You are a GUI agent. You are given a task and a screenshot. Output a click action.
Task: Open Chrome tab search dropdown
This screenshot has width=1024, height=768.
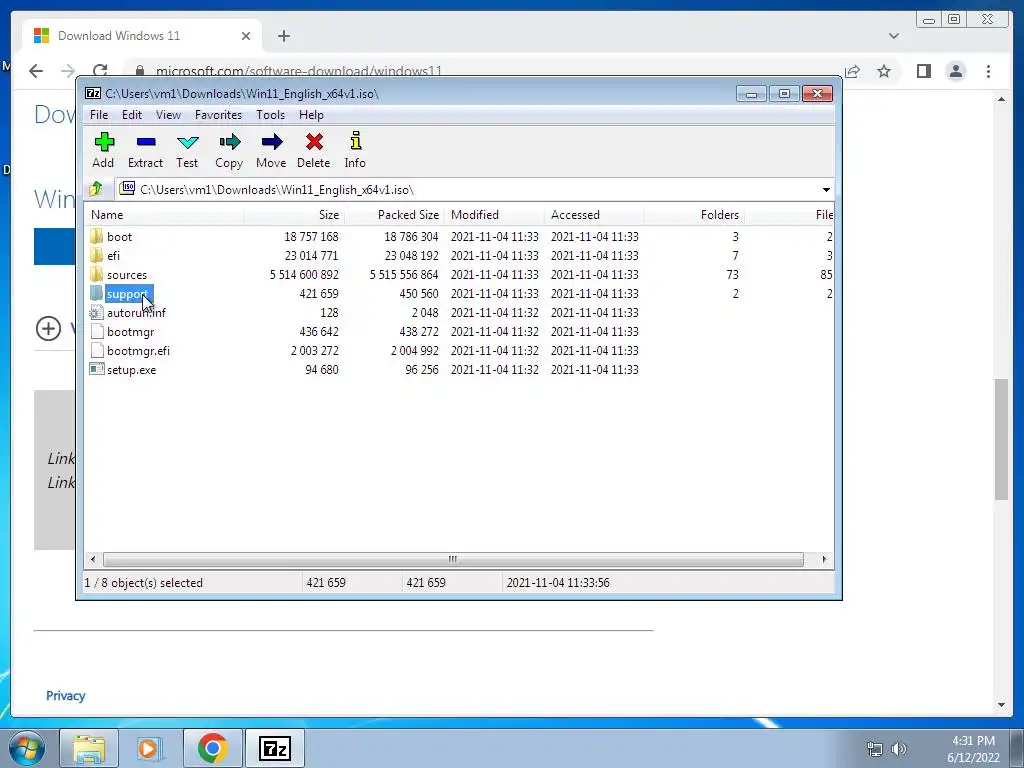pyautogui.click(x=894, y=36)
